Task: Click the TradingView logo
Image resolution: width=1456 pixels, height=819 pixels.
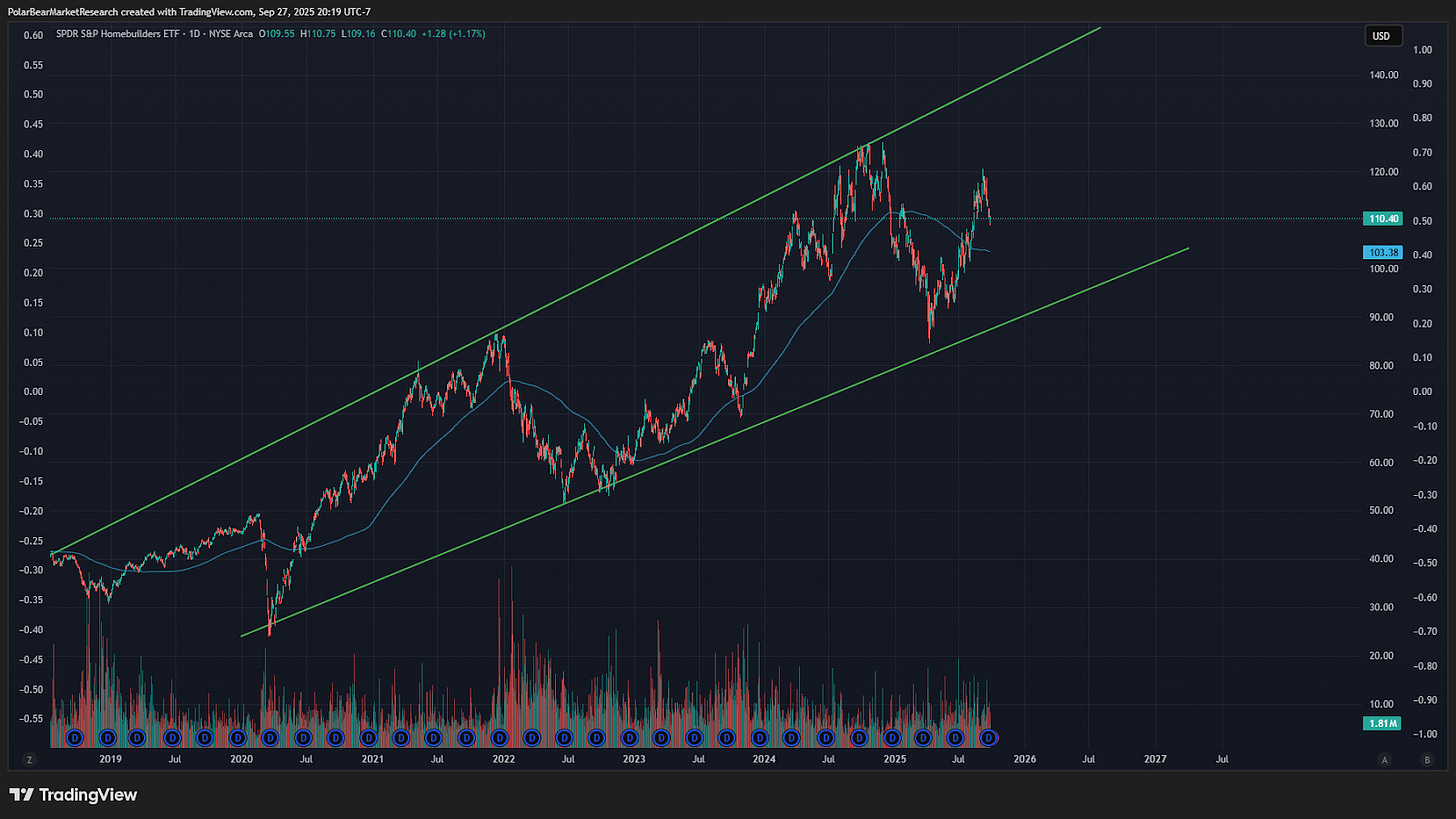Action: (x=73, y=795)
